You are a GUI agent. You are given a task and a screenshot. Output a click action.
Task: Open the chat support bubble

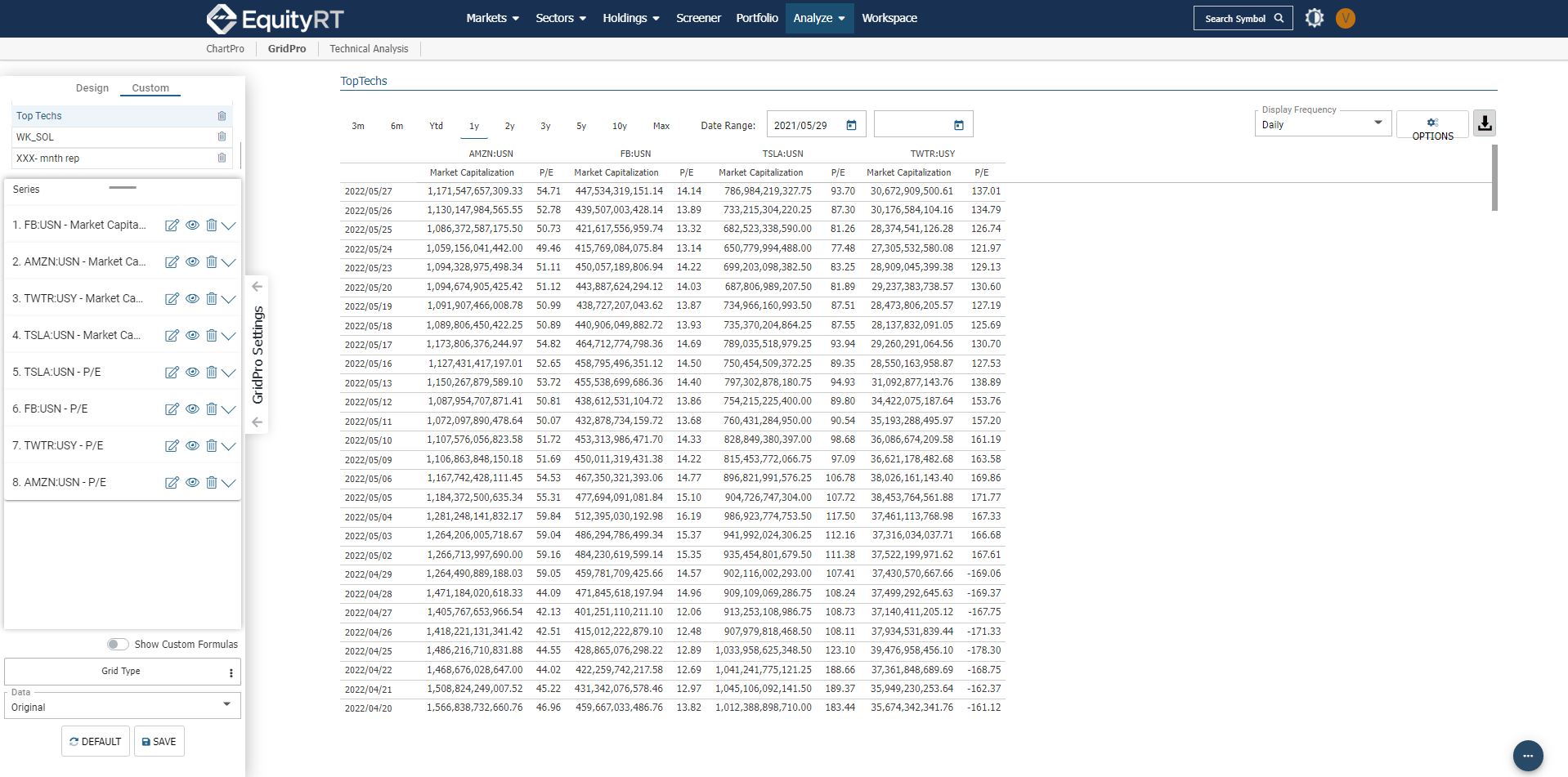pos(1527,755)
